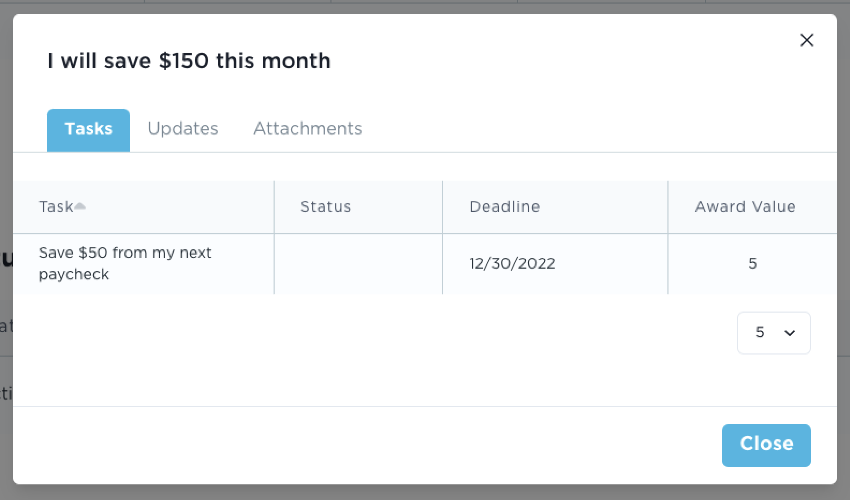Select the 'Save $50 from my next paycheck' task

[125, 264]
